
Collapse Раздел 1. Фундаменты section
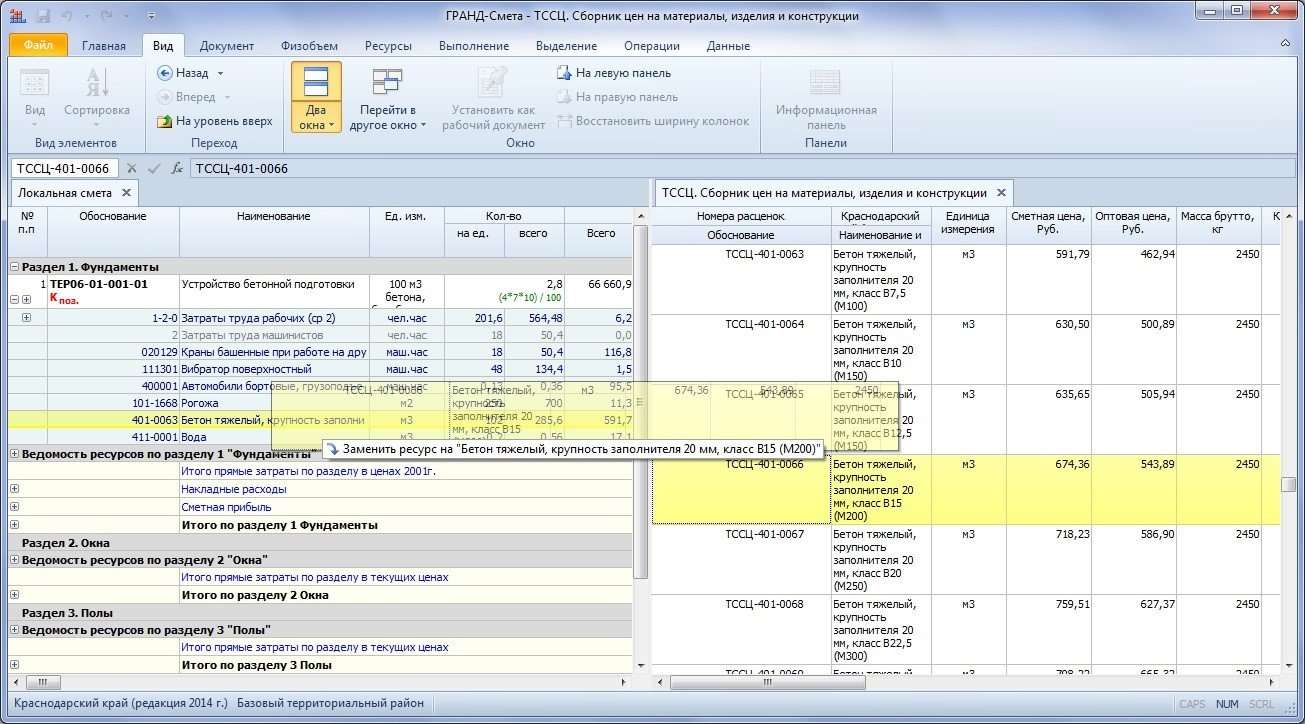pos(15,267)
